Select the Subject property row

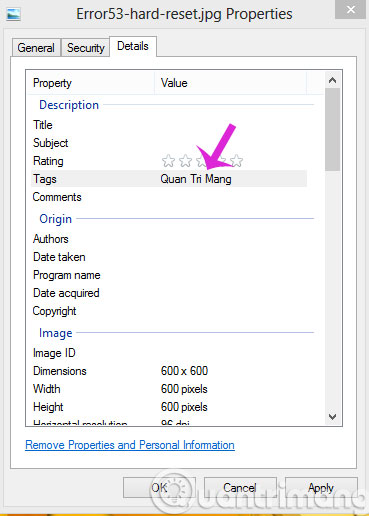click(x=170, y=143)
